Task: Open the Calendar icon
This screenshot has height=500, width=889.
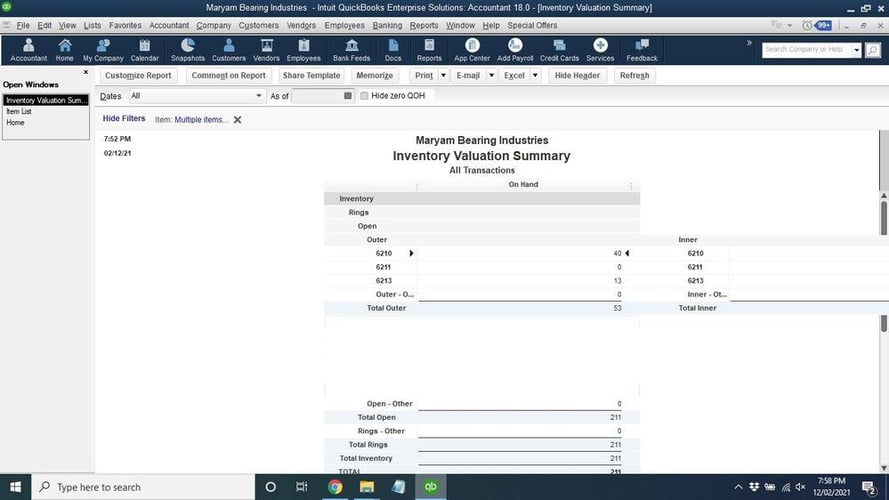Action: pyautogui.click(x=145, y=50)
